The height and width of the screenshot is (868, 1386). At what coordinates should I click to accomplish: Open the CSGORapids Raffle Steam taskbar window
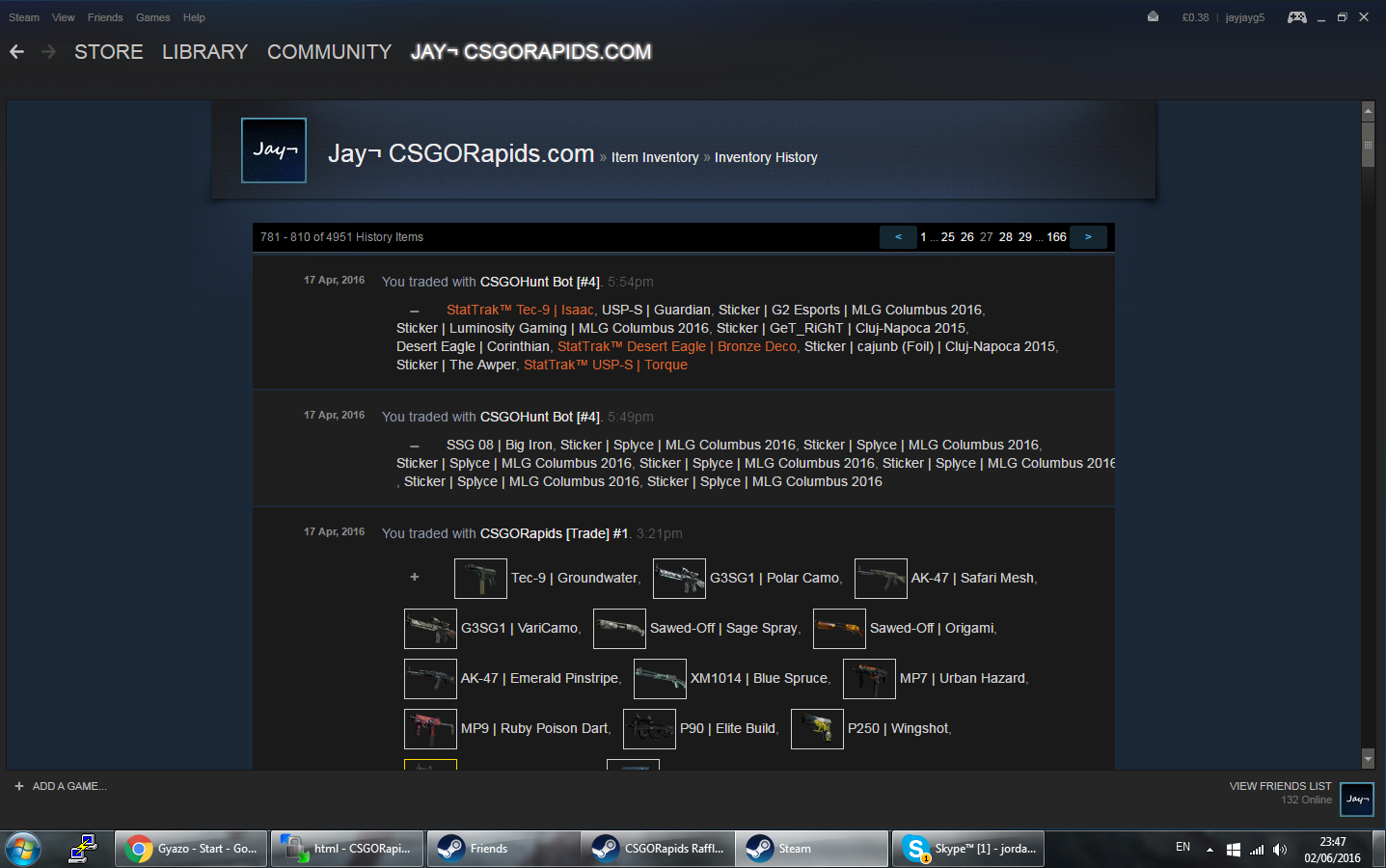click(x=659, y=849)
